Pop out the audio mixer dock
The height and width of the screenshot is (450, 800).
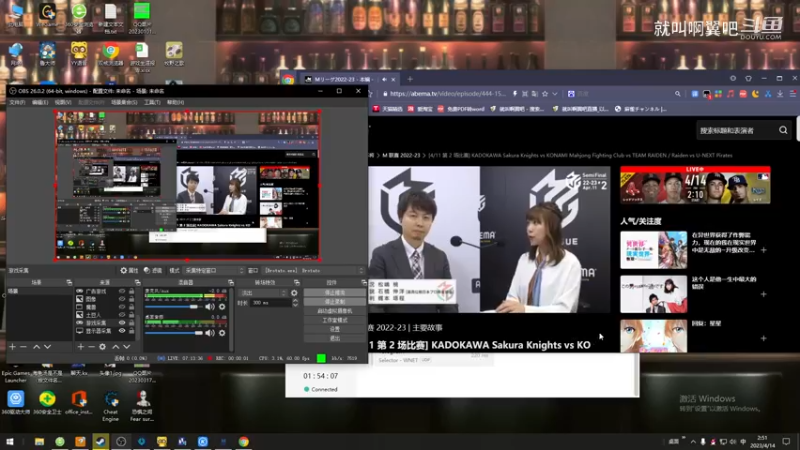[x=231, y=282]
